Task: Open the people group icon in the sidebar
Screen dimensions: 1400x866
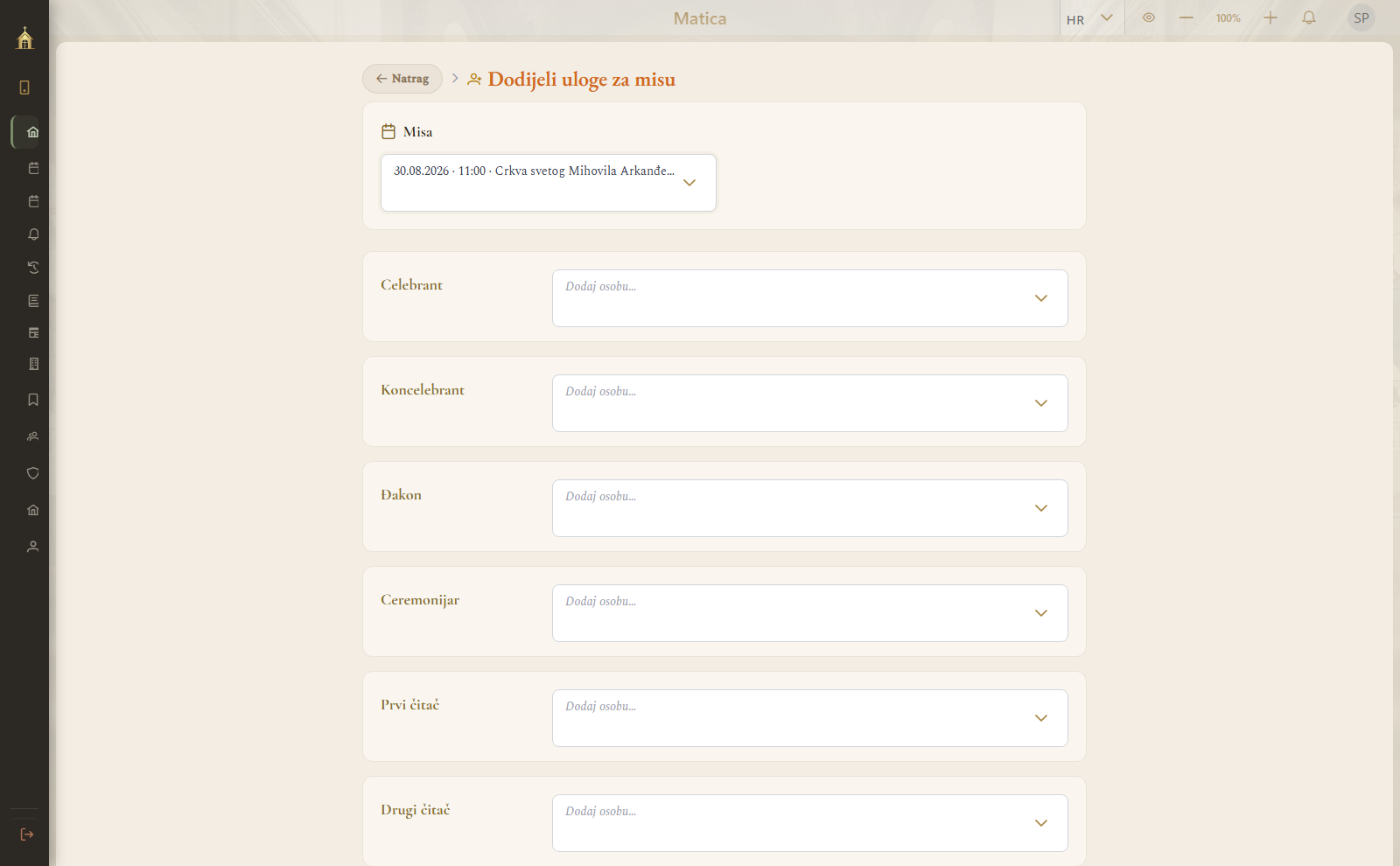Action: (x=33, y=436)
